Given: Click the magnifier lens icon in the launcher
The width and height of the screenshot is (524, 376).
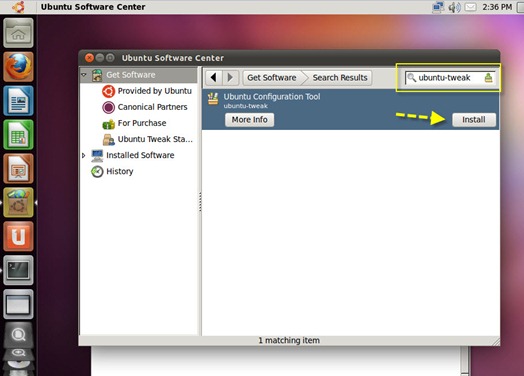Looking at the screenshot, I should pyautogui.click(x=18, y=334).
